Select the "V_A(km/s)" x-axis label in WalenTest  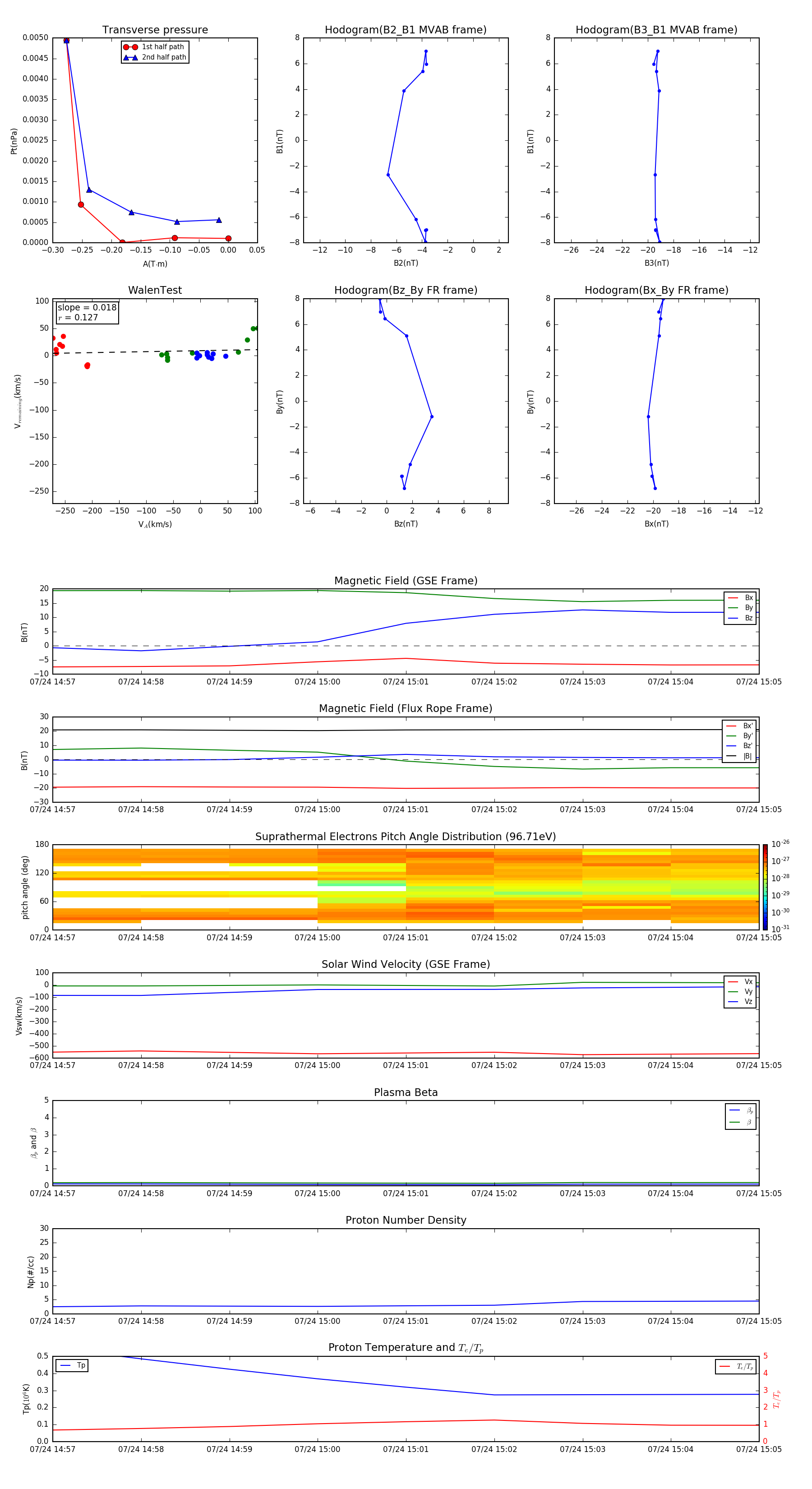155,524
